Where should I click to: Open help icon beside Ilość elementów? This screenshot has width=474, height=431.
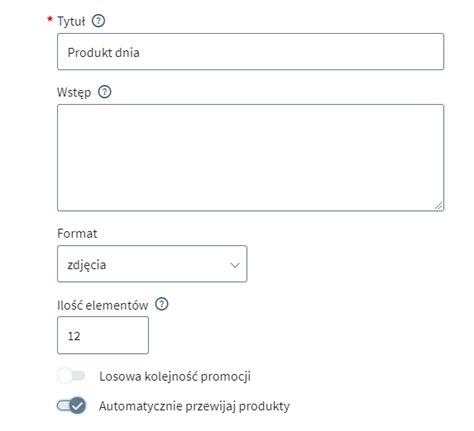[x=162, y=304]
